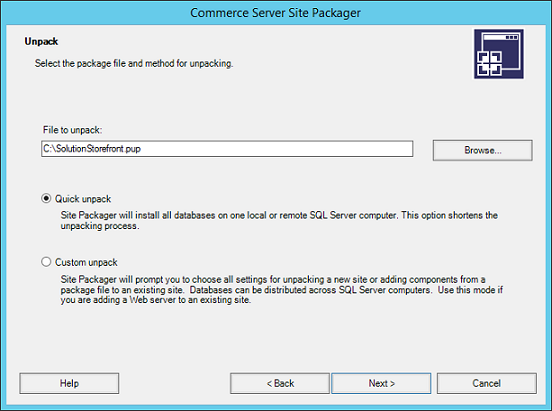Click the bold Unpack heading
The height and width of the screenshot is (411, 552).
[41, 42]
